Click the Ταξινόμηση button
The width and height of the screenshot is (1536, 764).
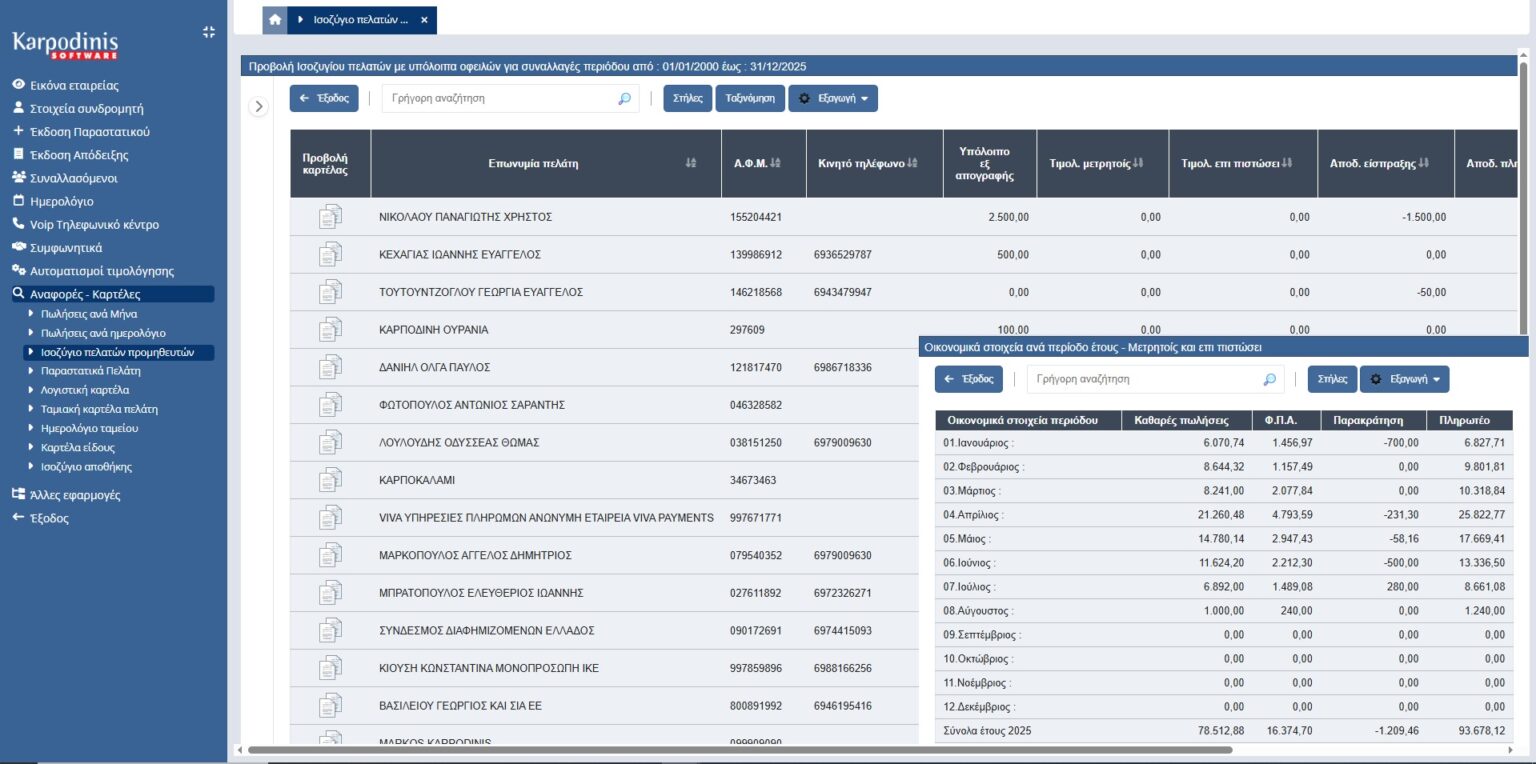pos(750,99)
